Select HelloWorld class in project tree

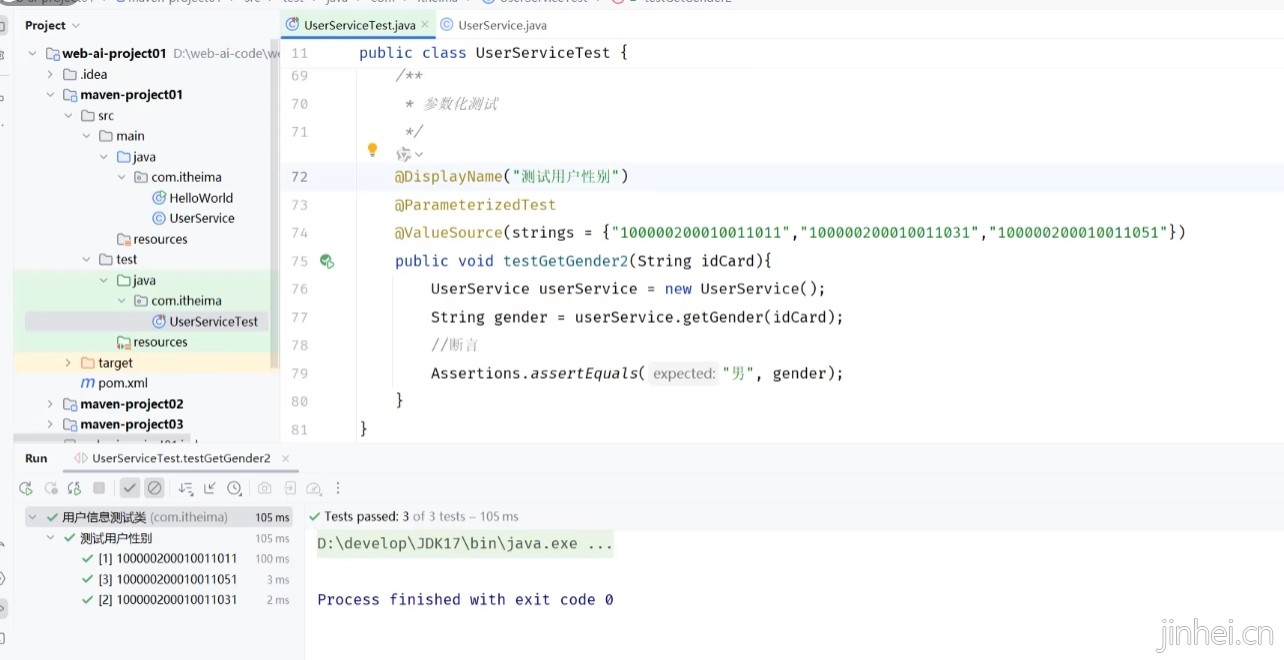coord(200,198)
